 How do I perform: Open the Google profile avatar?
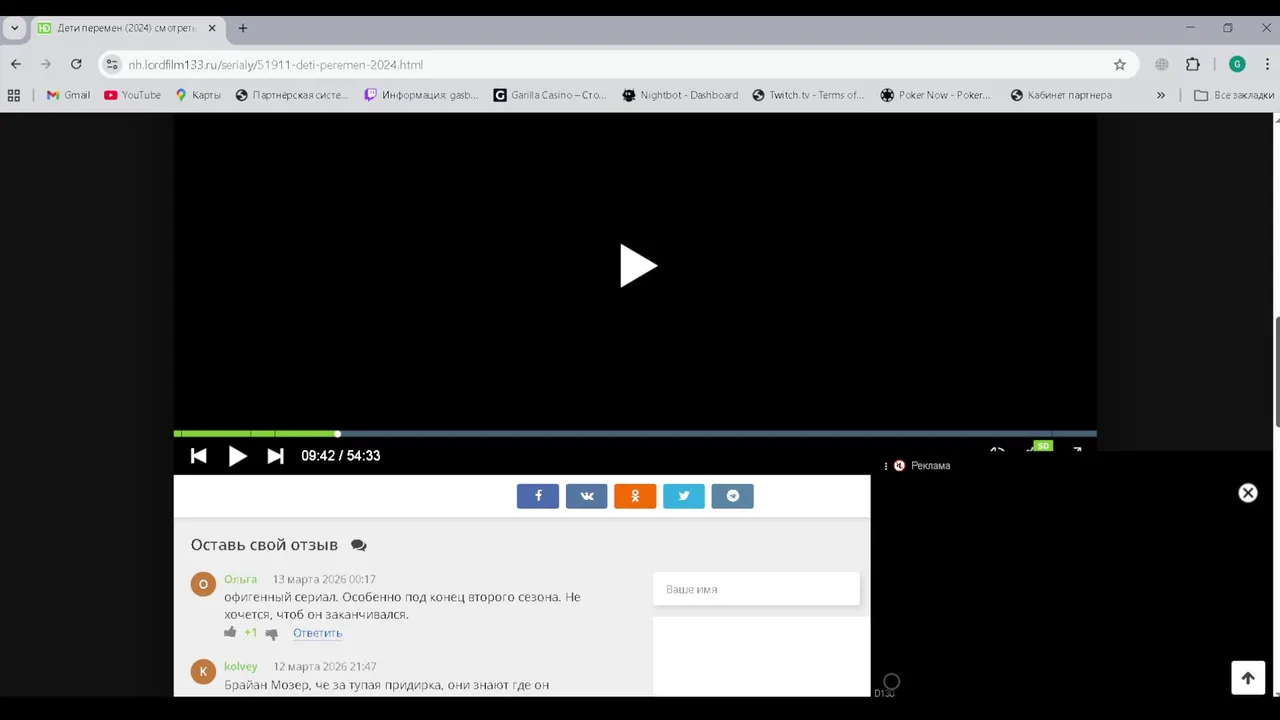(x=1237, y=64)
